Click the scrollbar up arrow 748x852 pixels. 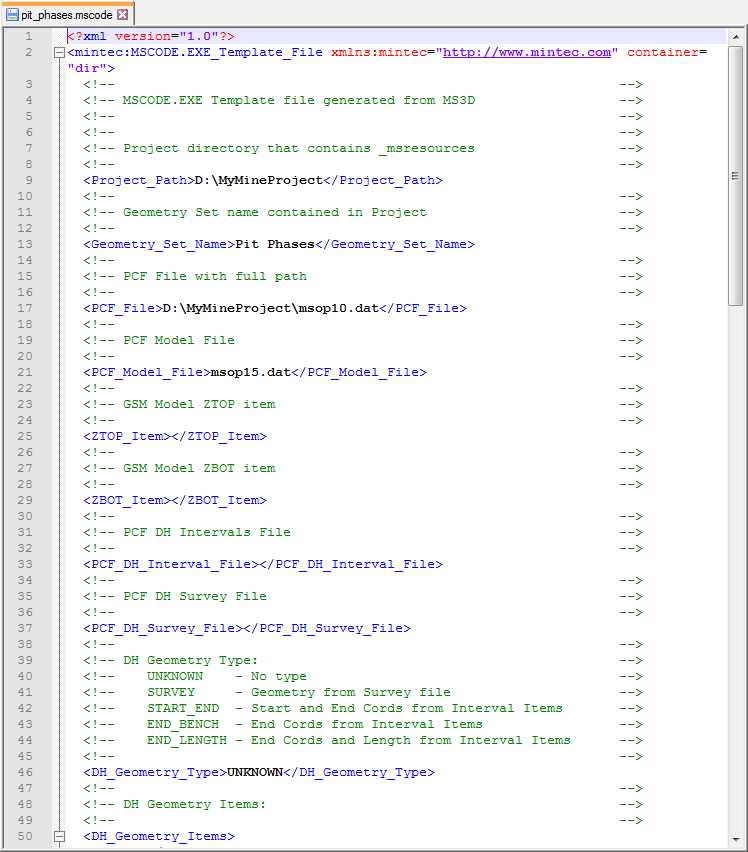pyautogui.click(x=736, y=37)
